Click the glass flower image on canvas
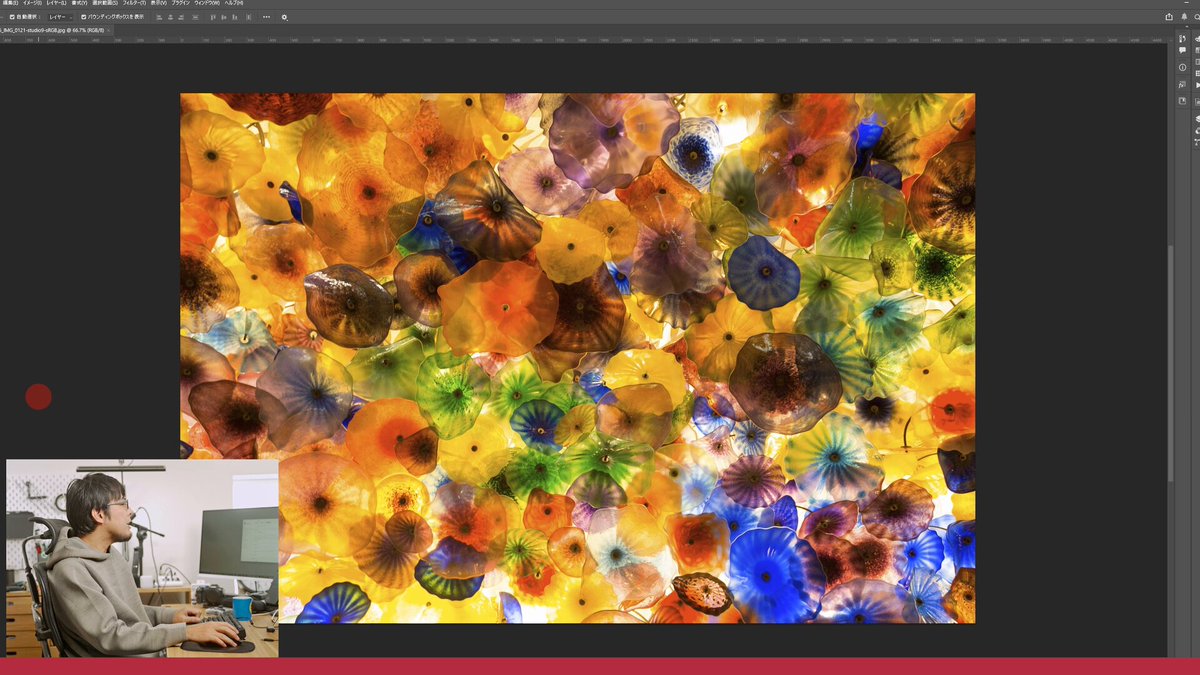The height and width of the screenshot is (675, 1200). tap(577, 357)
